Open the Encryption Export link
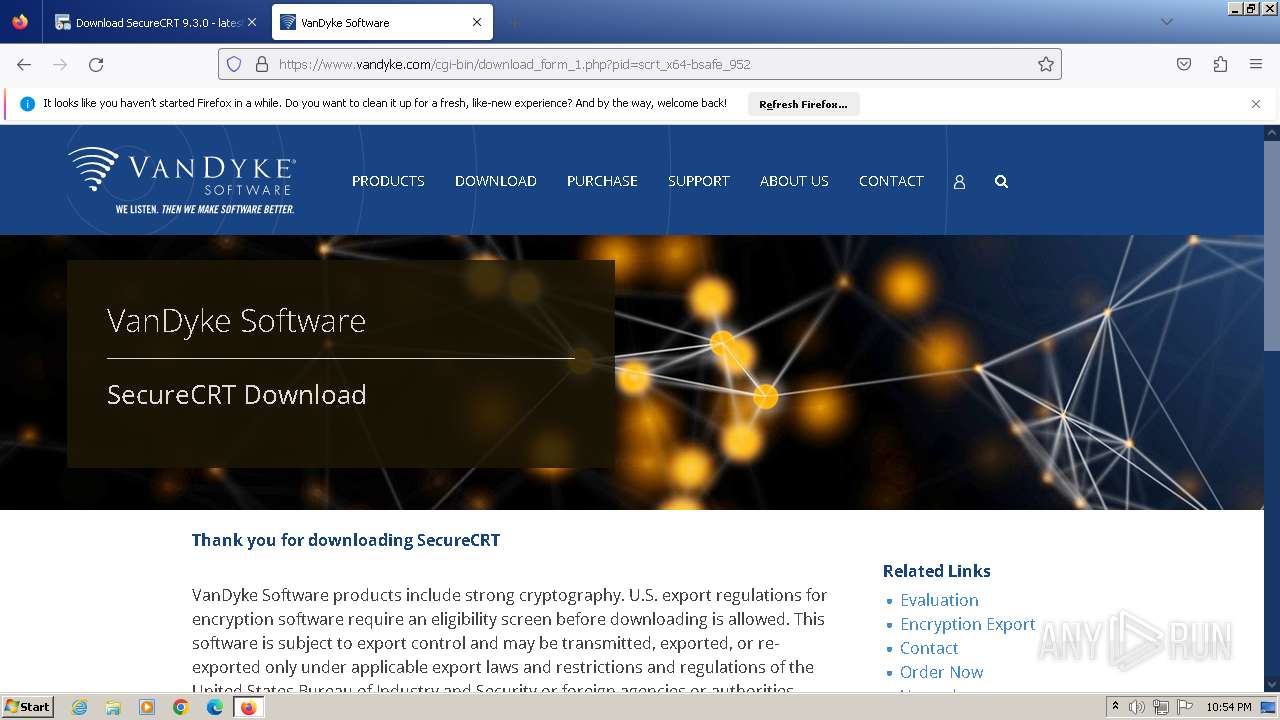1280x720 pixels. click(x=968, y=624)
